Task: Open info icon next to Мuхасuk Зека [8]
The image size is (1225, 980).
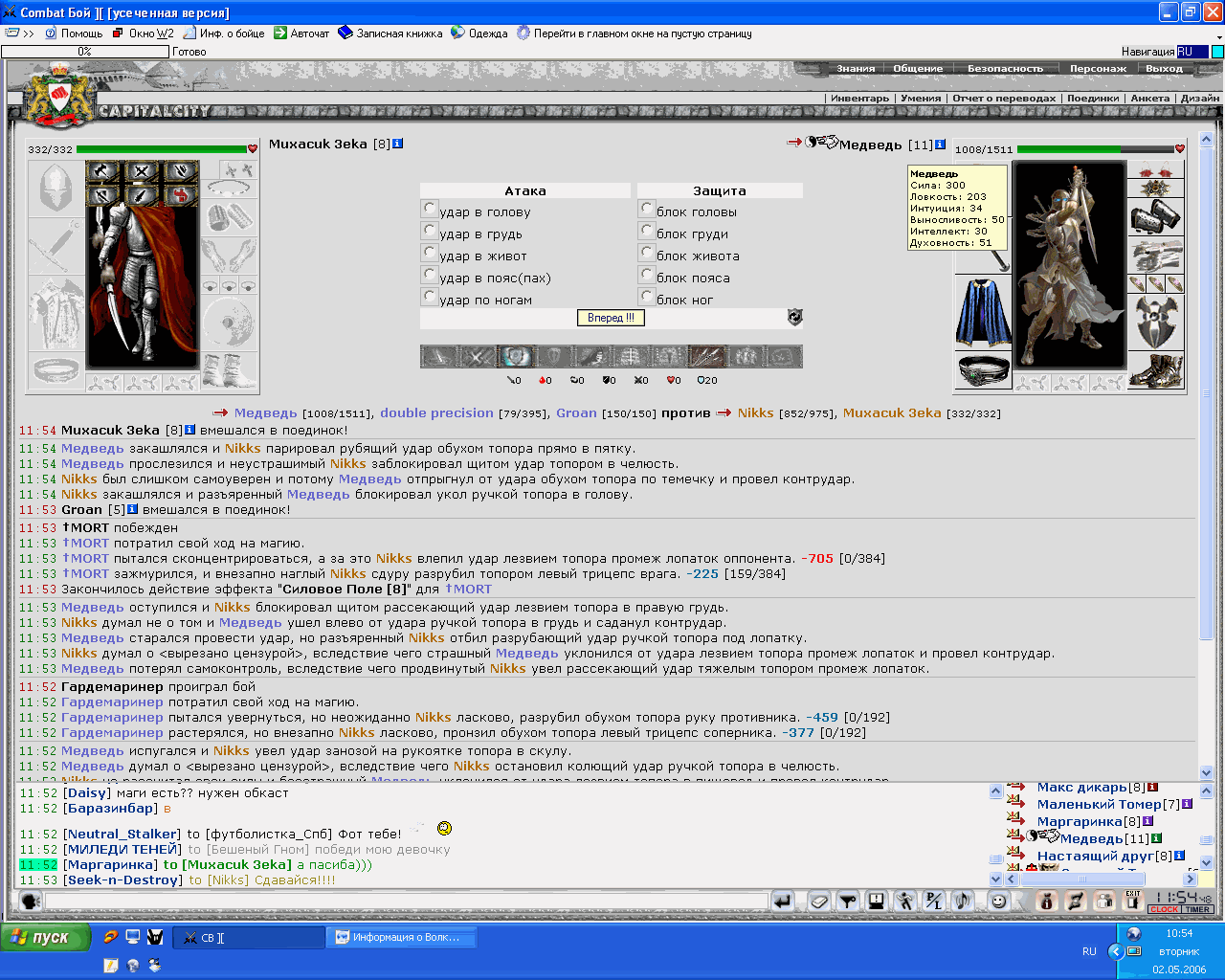Action: [x=398, y=144]
